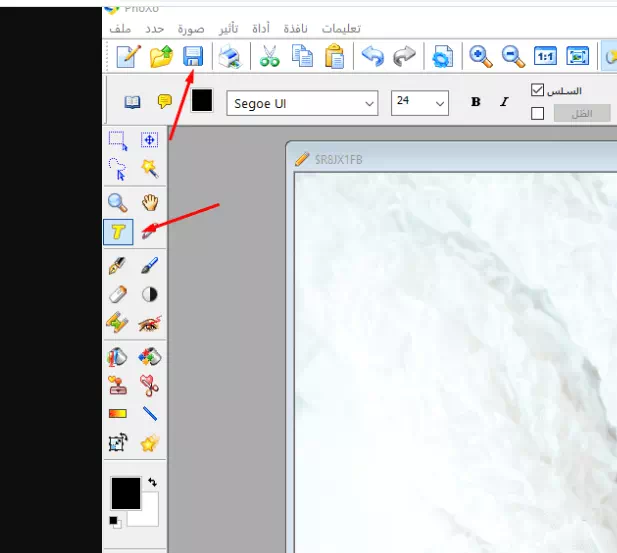Click the black foreground color box
Image resolution: width=617 pixels, height=553 pixels.
tap(126, 494)
